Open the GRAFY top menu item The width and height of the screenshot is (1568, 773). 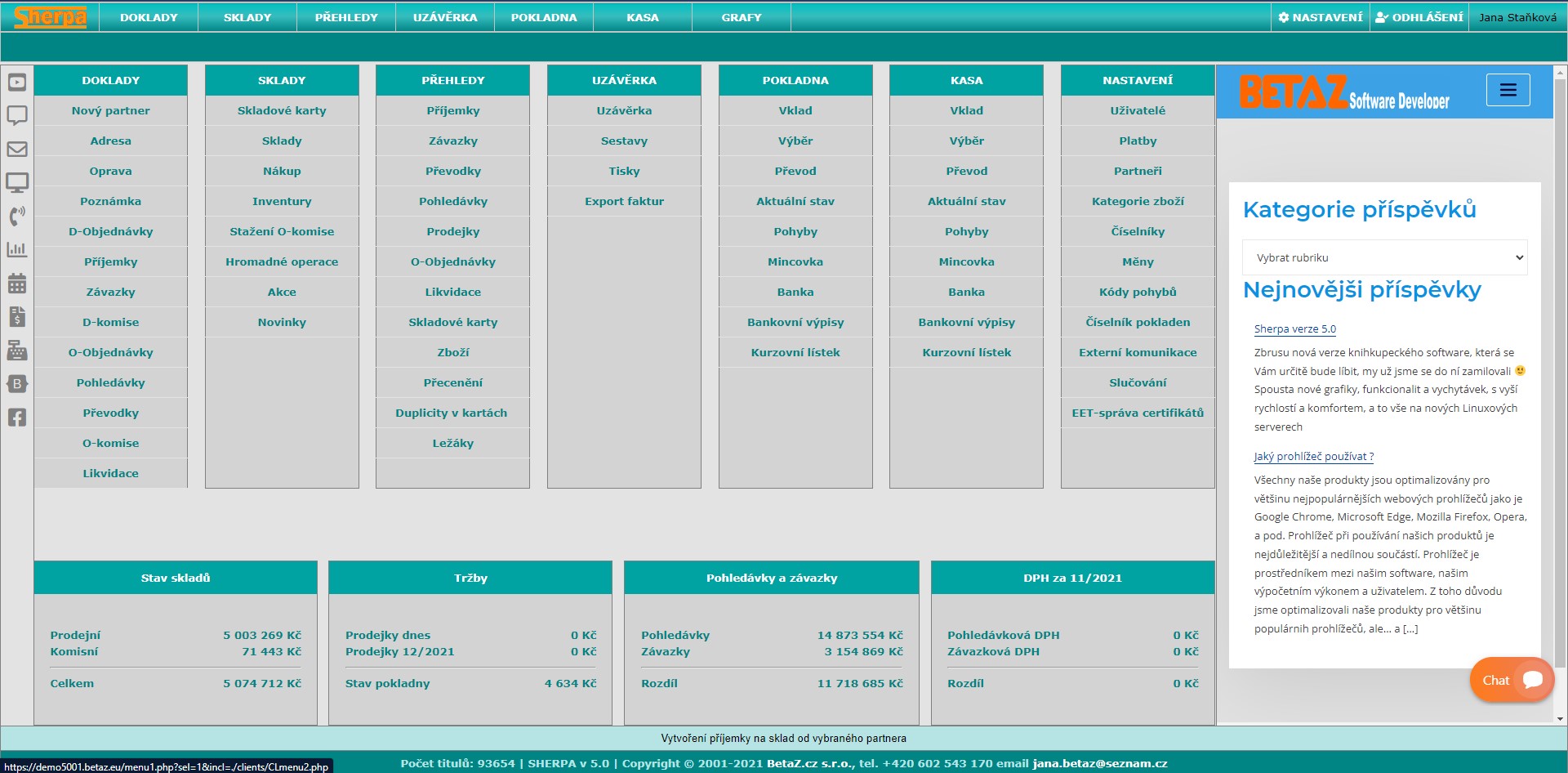tap(741, 17)
